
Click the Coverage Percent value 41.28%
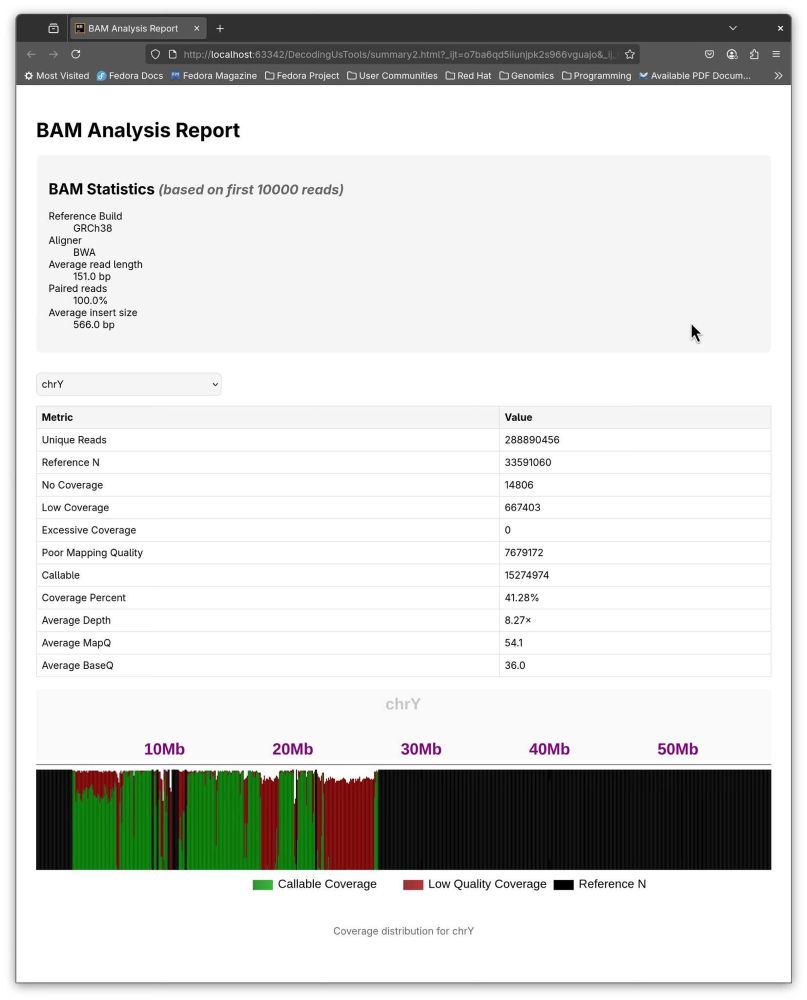pos(522,598)
